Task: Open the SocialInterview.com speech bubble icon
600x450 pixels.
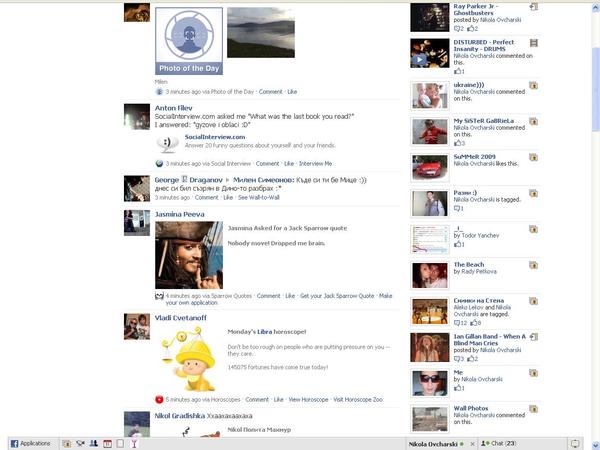Action: click(167, 143)
